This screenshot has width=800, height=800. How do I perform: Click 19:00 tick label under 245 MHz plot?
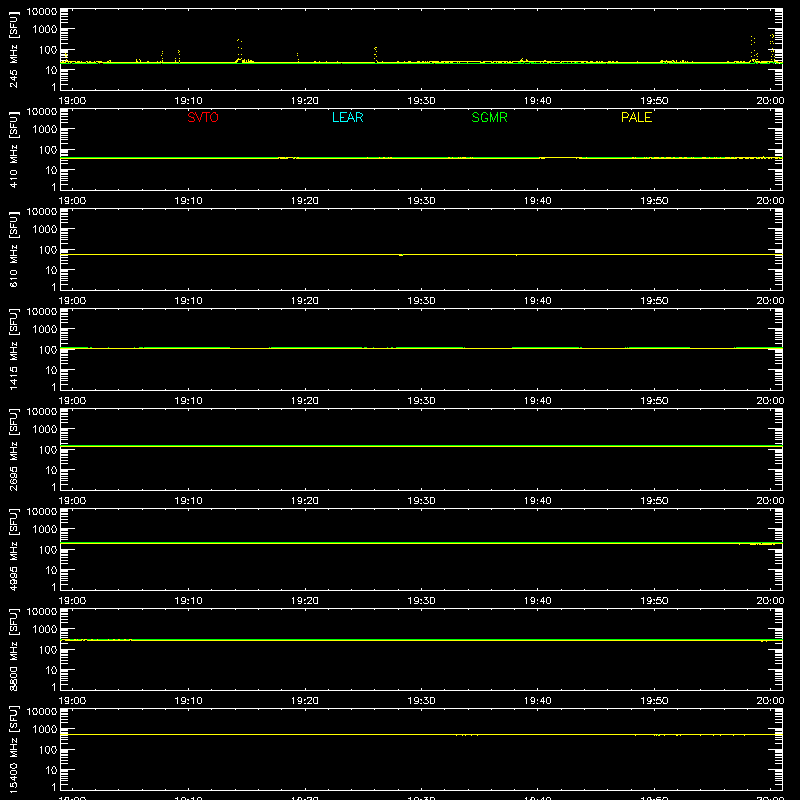pos(72,101)
